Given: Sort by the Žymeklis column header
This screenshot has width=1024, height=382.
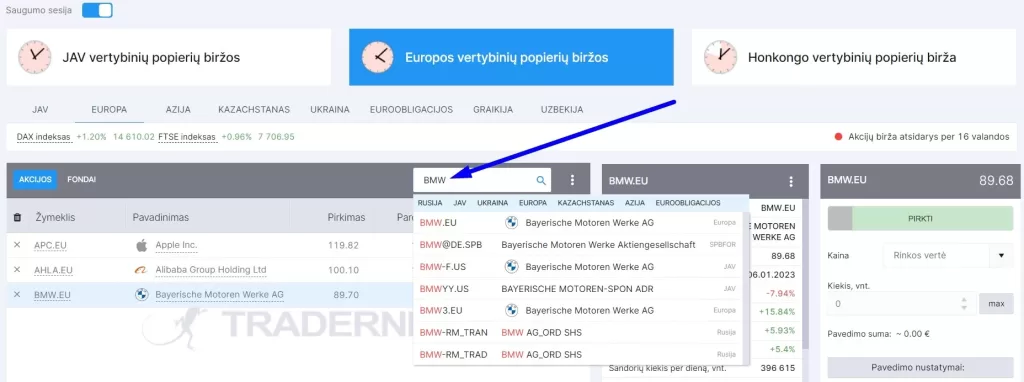Looking at the screenshot, I should click(x=56, y=217).
